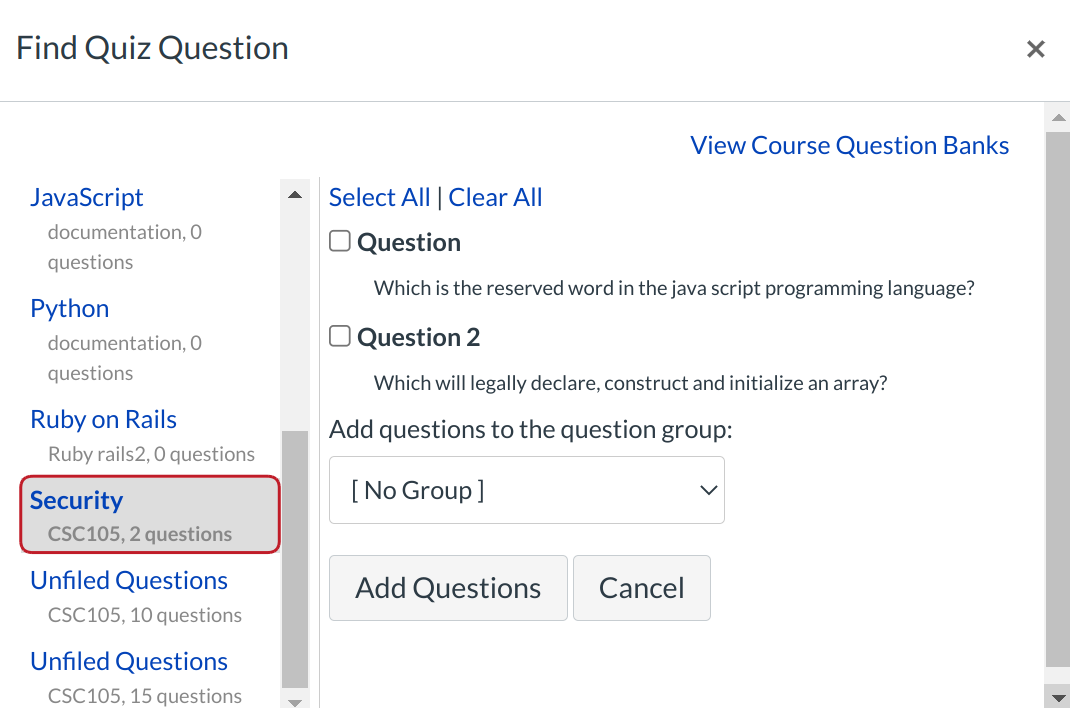The image size is (1070, 708).
Task: Close the Find Quiz Question dialog
Action: pos(1036,49)
